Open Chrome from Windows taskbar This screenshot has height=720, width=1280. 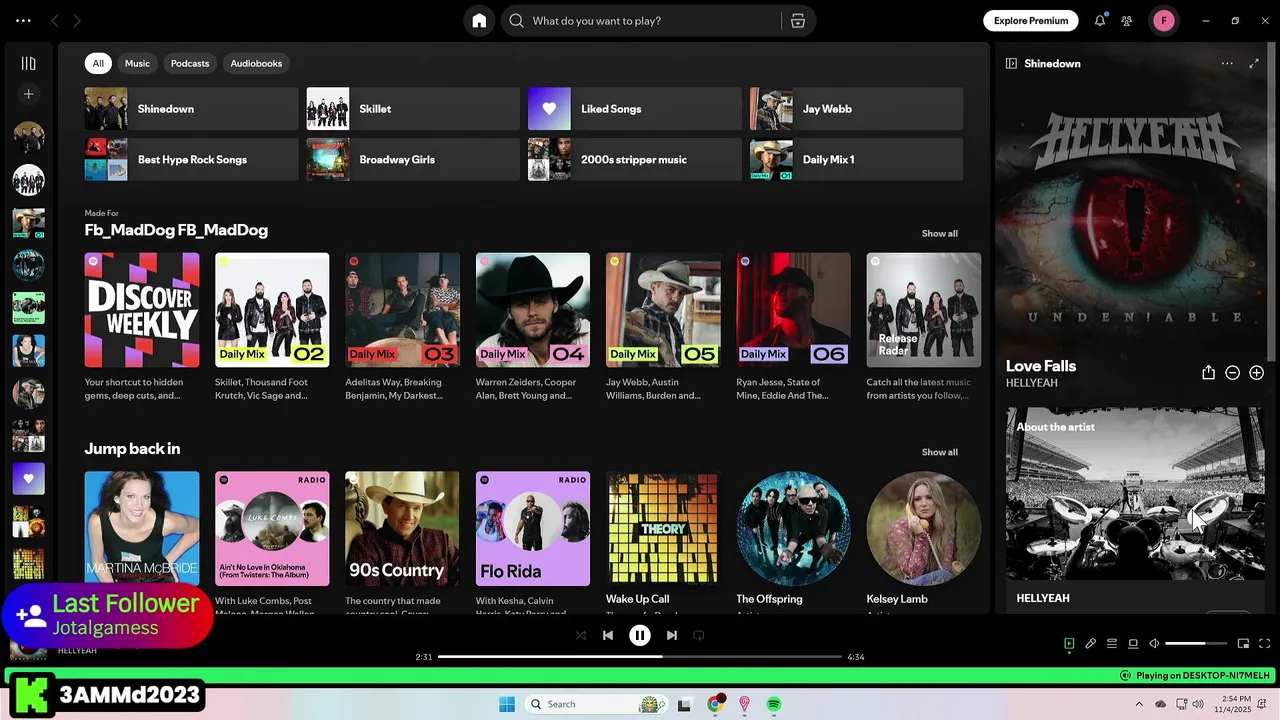[x=715, y=704]
